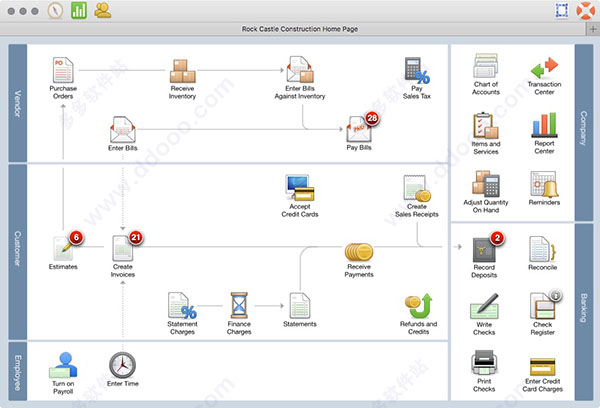Add a new tab with plus button
This screenshot has height=408, width=600.
[593, 29]
